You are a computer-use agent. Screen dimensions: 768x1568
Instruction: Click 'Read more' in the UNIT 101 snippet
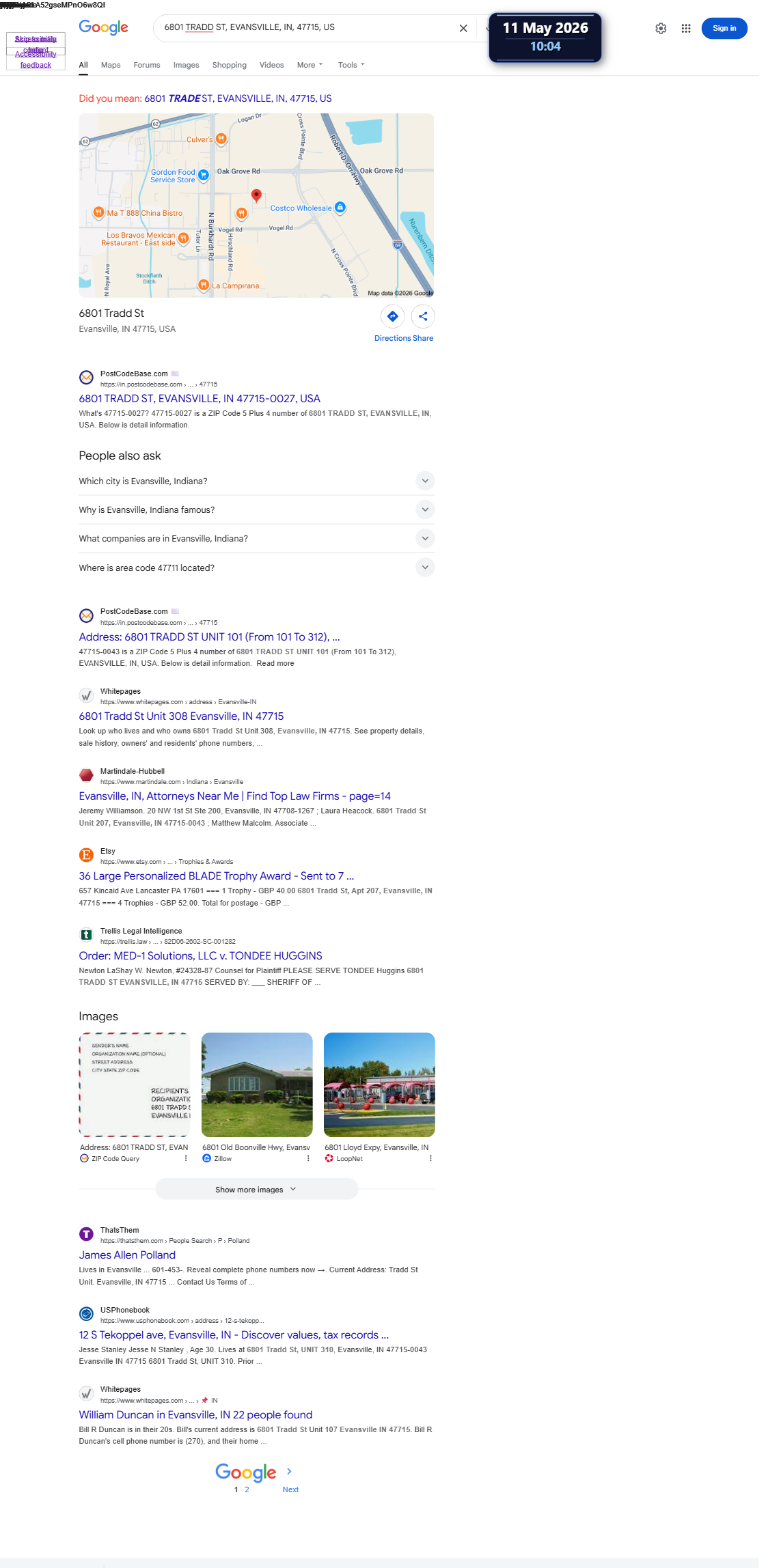275,663
